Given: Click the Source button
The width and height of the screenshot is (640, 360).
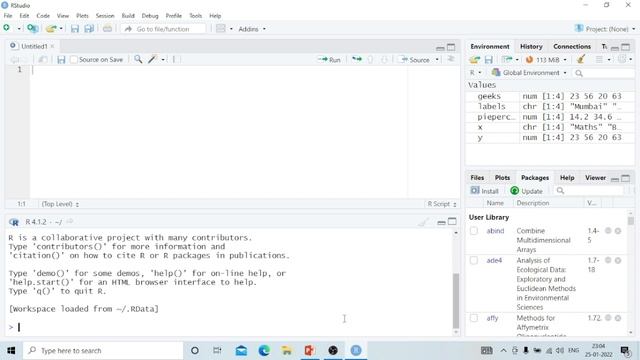Looking at the screenshot, I should click(x=415, y=60).
